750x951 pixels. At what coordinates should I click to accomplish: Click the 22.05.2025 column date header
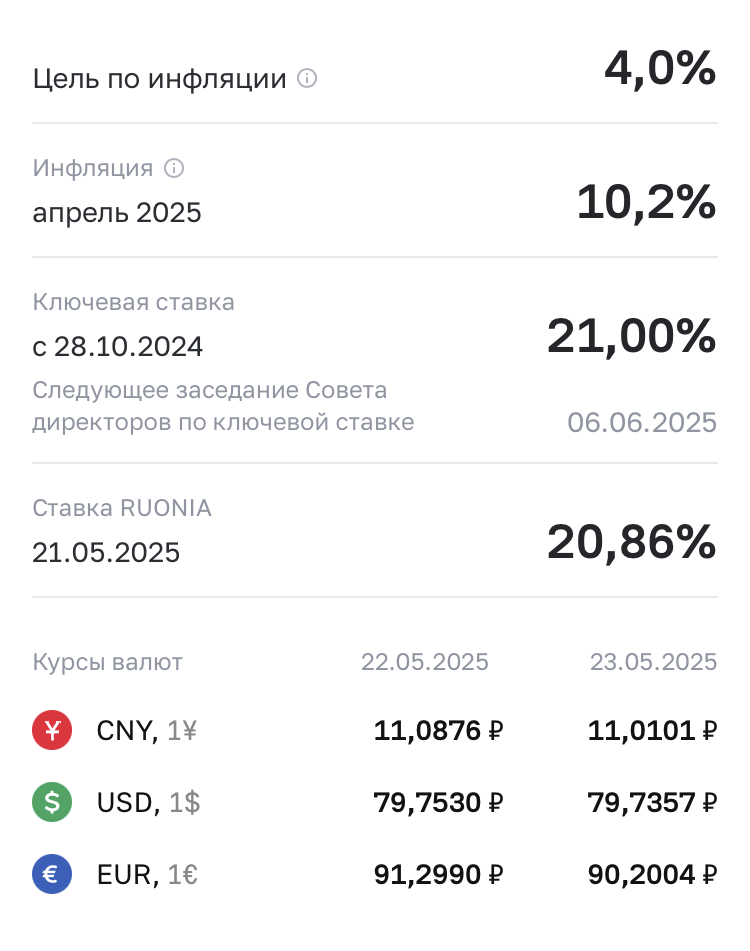click(425, 662)
